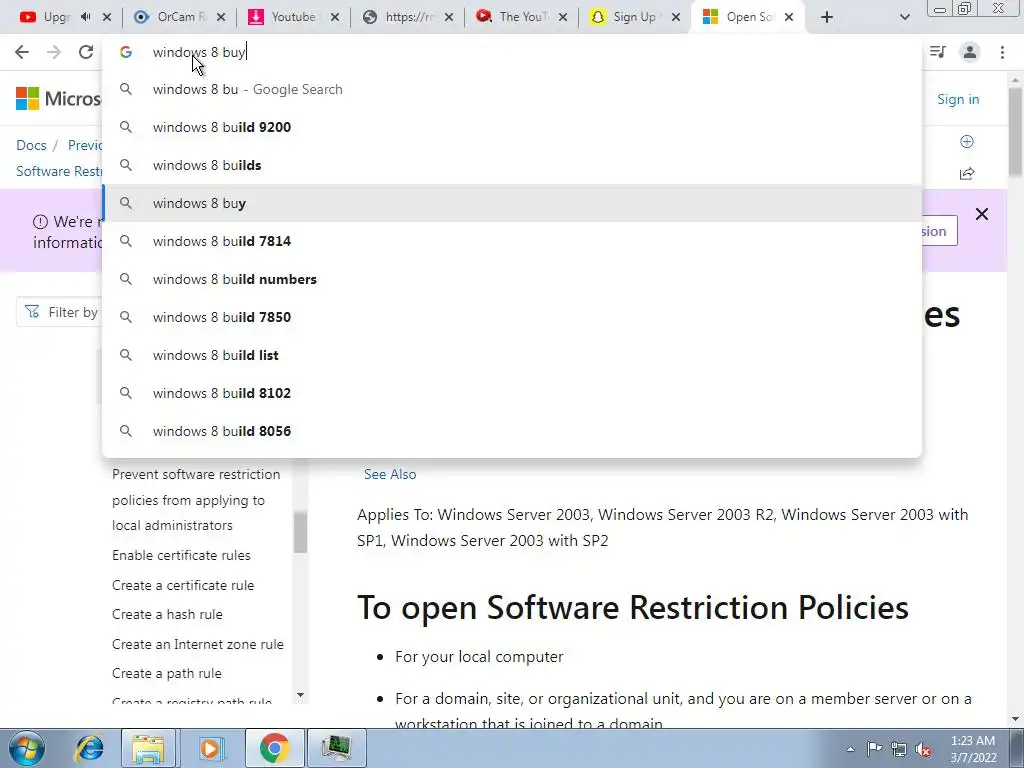This screenshot has width=1024, height=768.
Task: Click the muted volume tray icon
Action: tap(923, 749)
